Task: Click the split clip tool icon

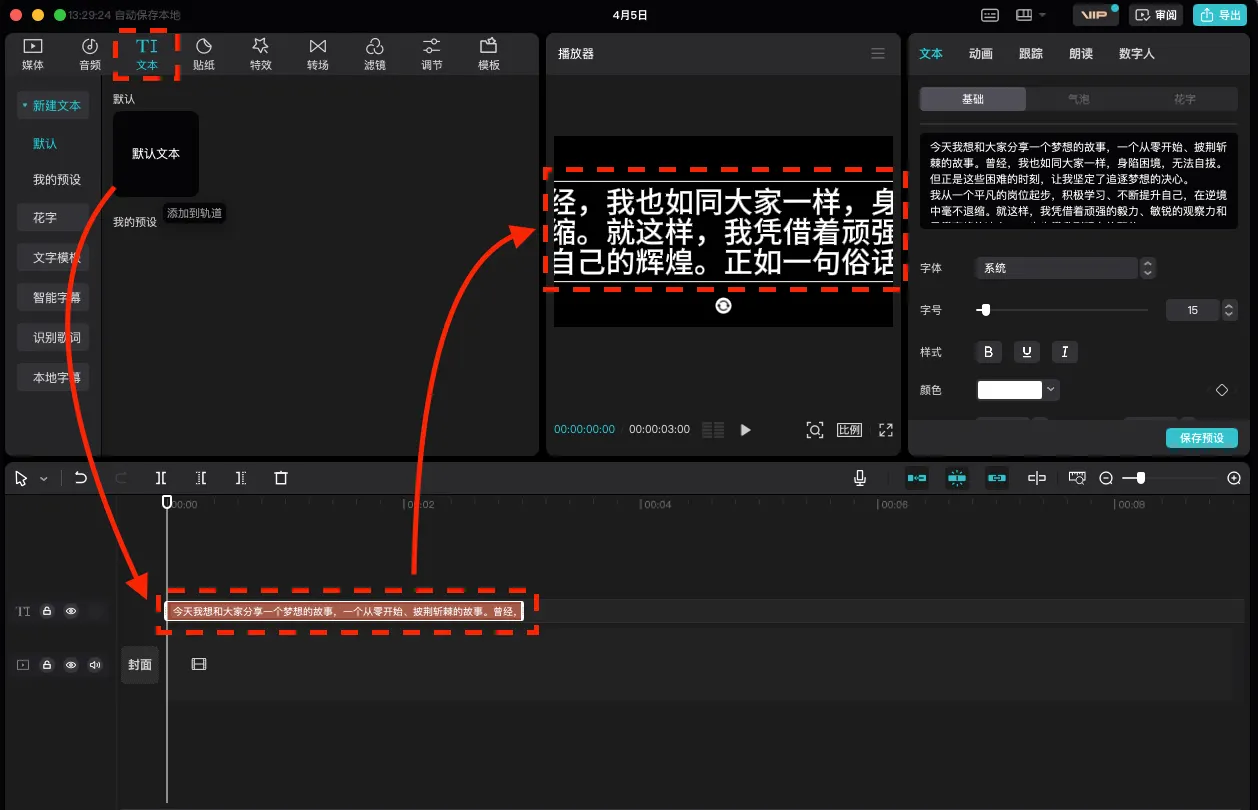Action: [161, 478]
